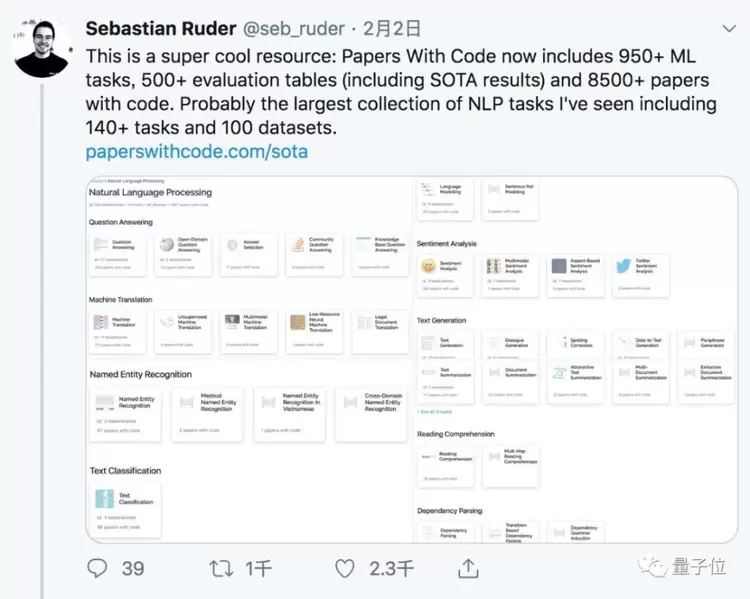Click the Community Question Answering icon
Image resolution: width=750 pixels, height=599 pixels.
(x=297, y=245)
